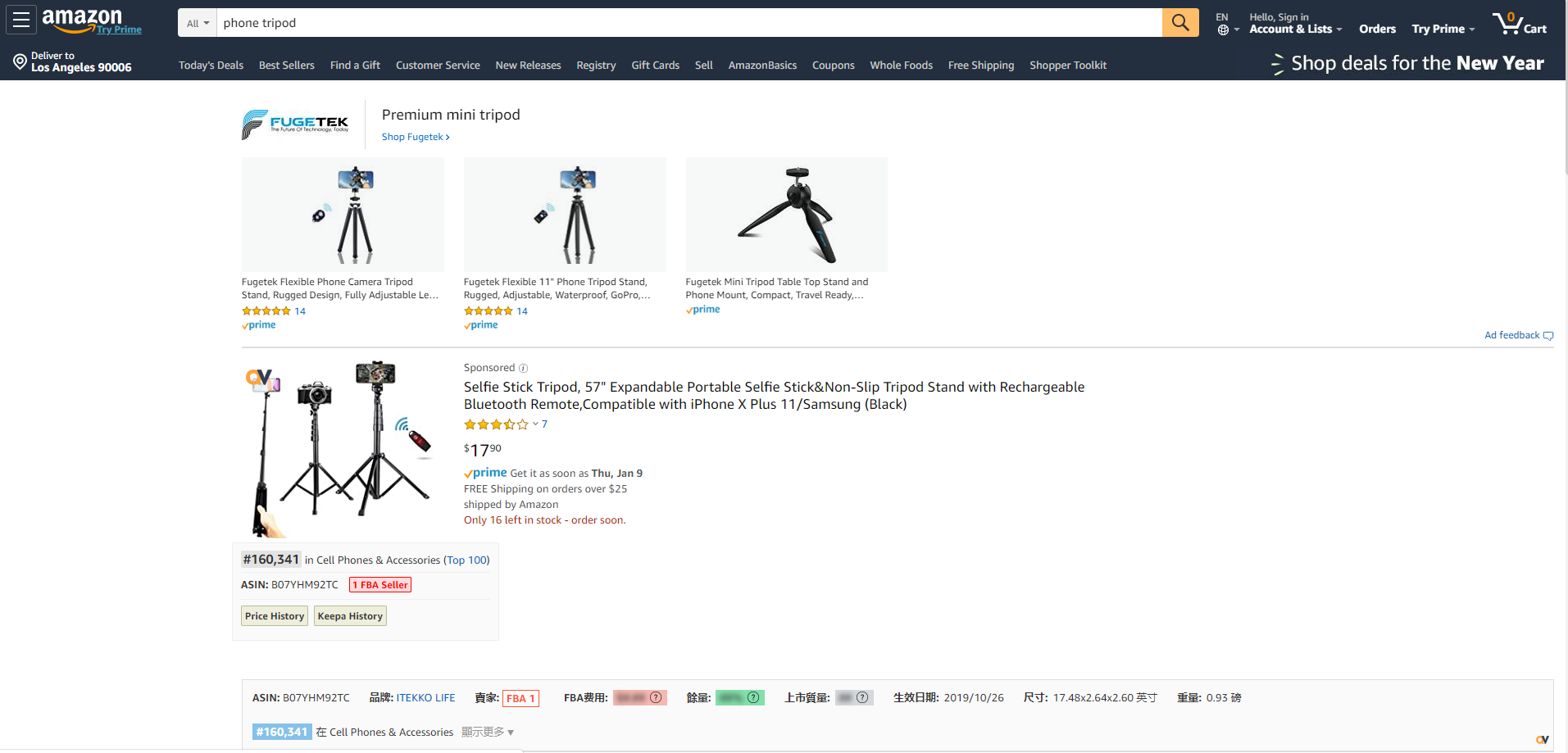
Task: Expand the EN language dropdown
Action: coord(1227,23)
